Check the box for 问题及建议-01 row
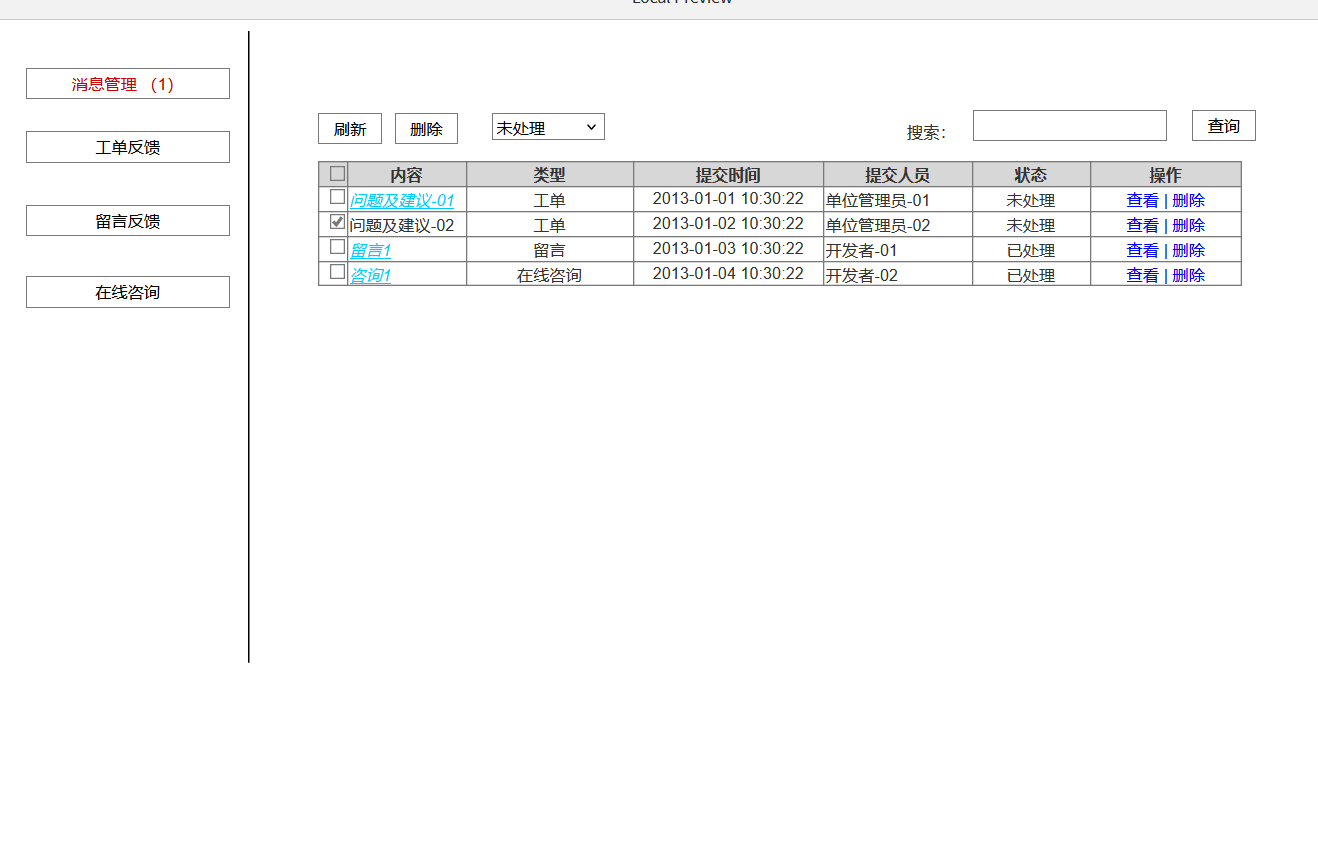 pos(337,197)
